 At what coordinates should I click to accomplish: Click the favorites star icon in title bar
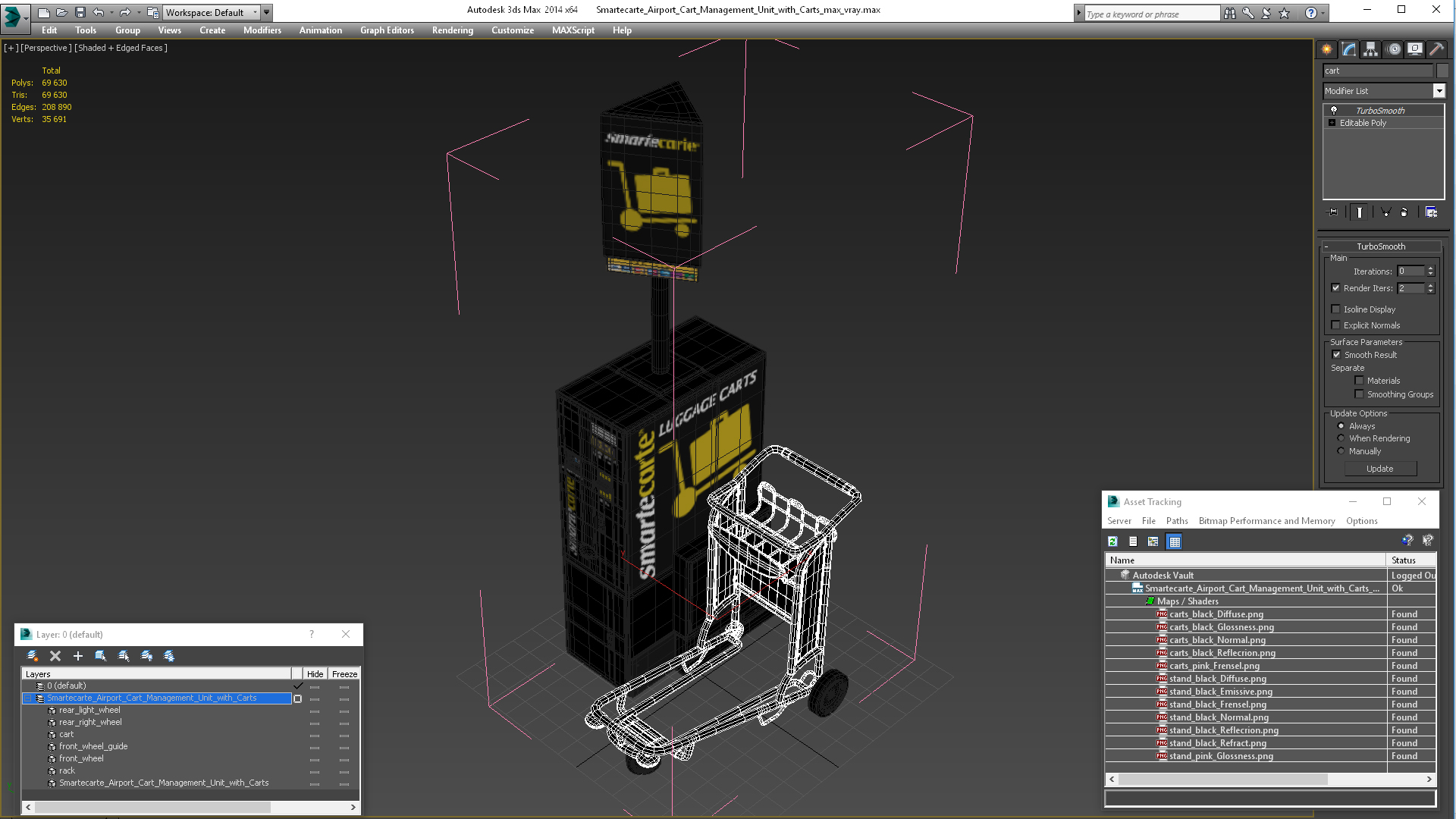point(1284,13)
